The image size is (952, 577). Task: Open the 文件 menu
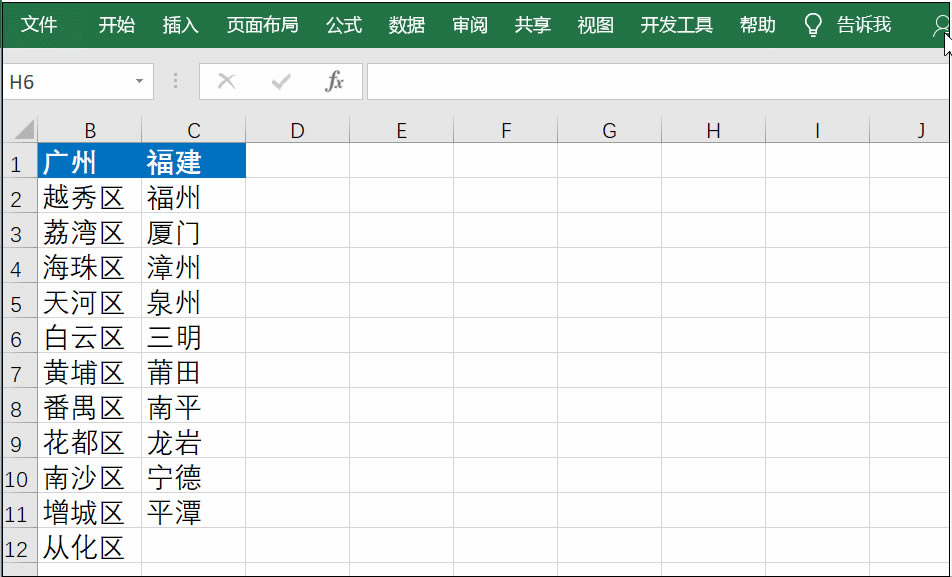[x=40, y=26]
